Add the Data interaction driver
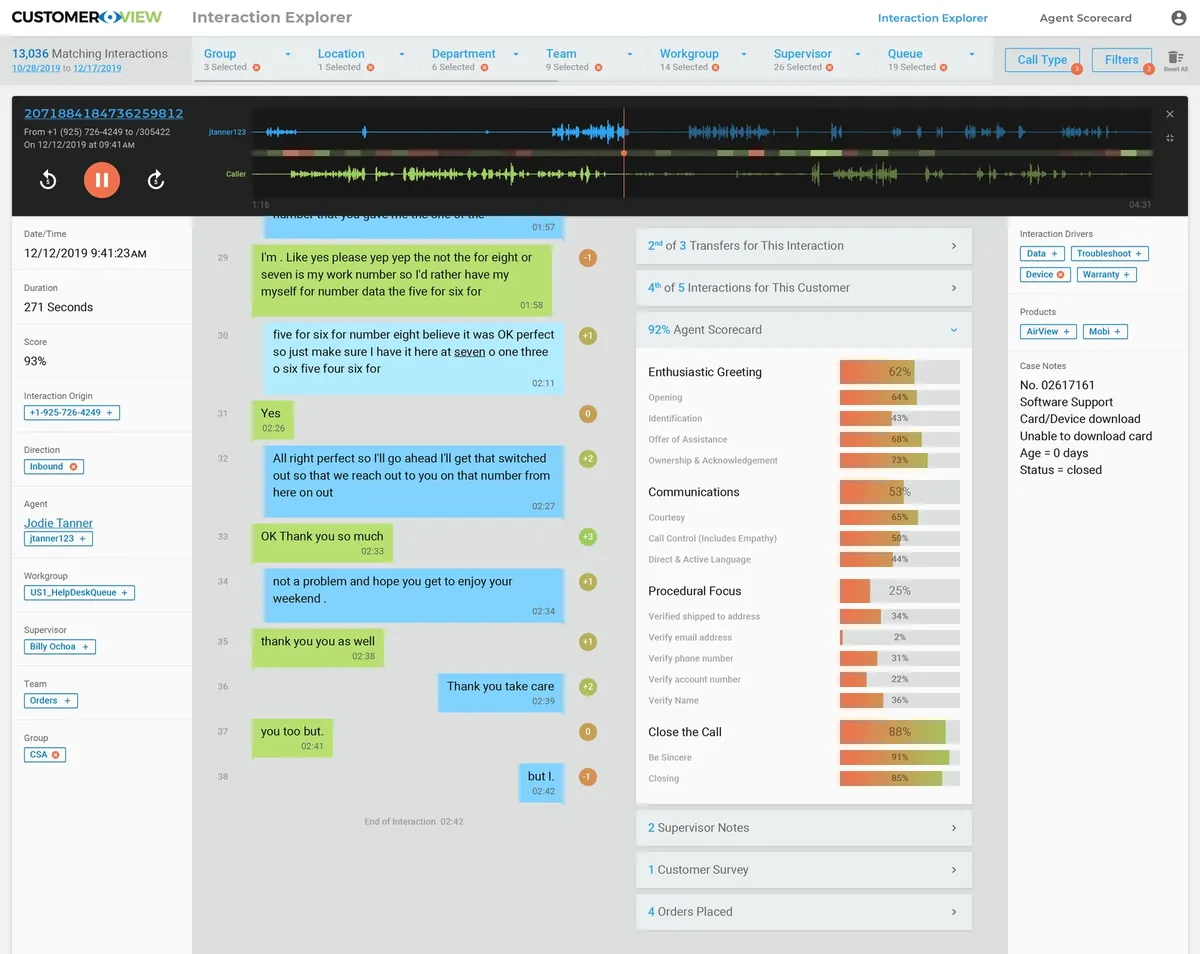The height and width of the screenshot is (954, 1200). pyautogui.click(x=1054, y=254)
